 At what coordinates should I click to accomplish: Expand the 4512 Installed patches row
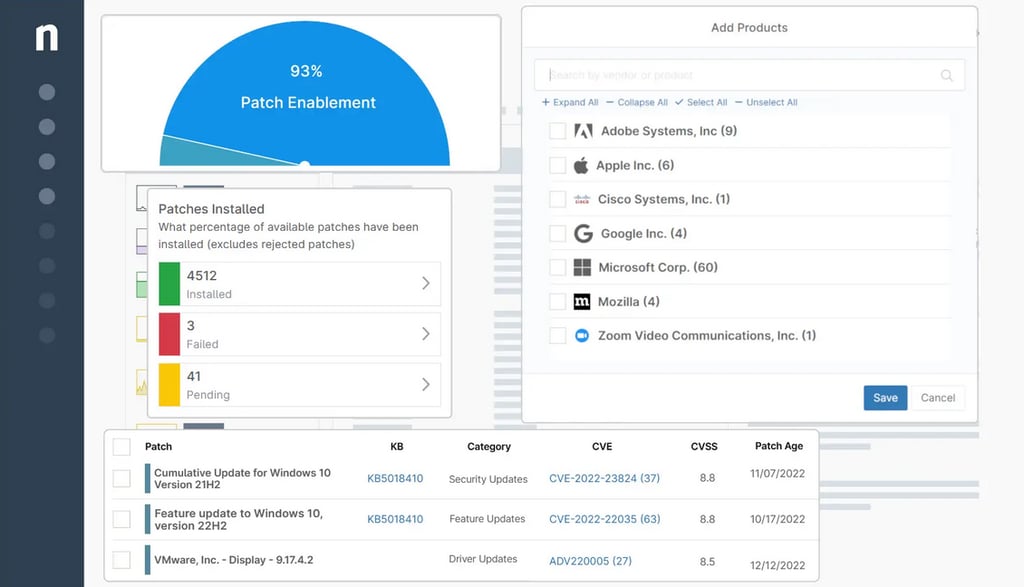point(425,284)
